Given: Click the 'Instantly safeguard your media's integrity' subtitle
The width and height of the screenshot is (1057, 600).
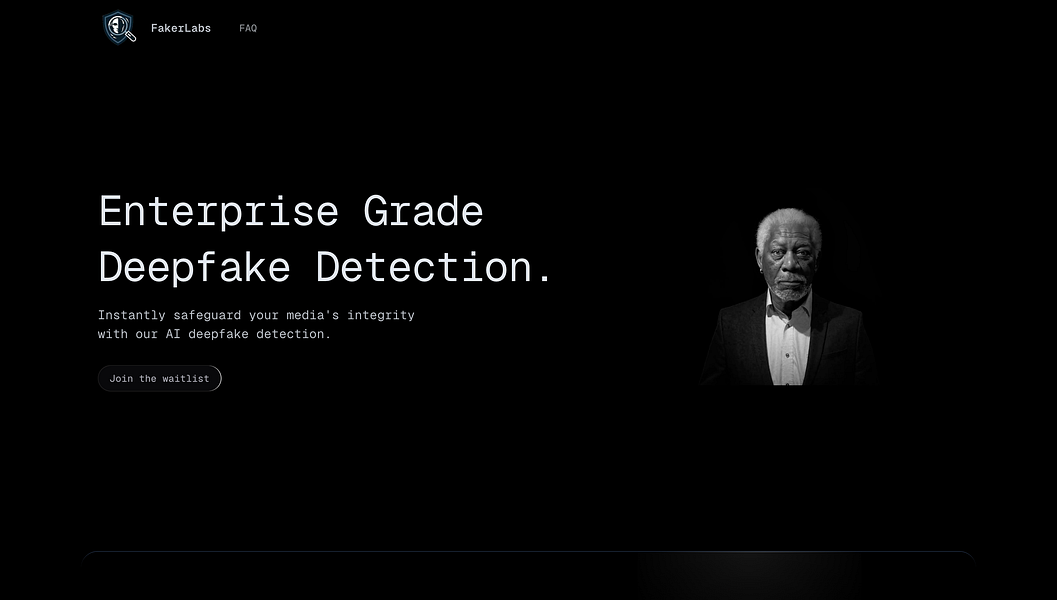Looking at the screenshot, I should [x=256, y=324].
